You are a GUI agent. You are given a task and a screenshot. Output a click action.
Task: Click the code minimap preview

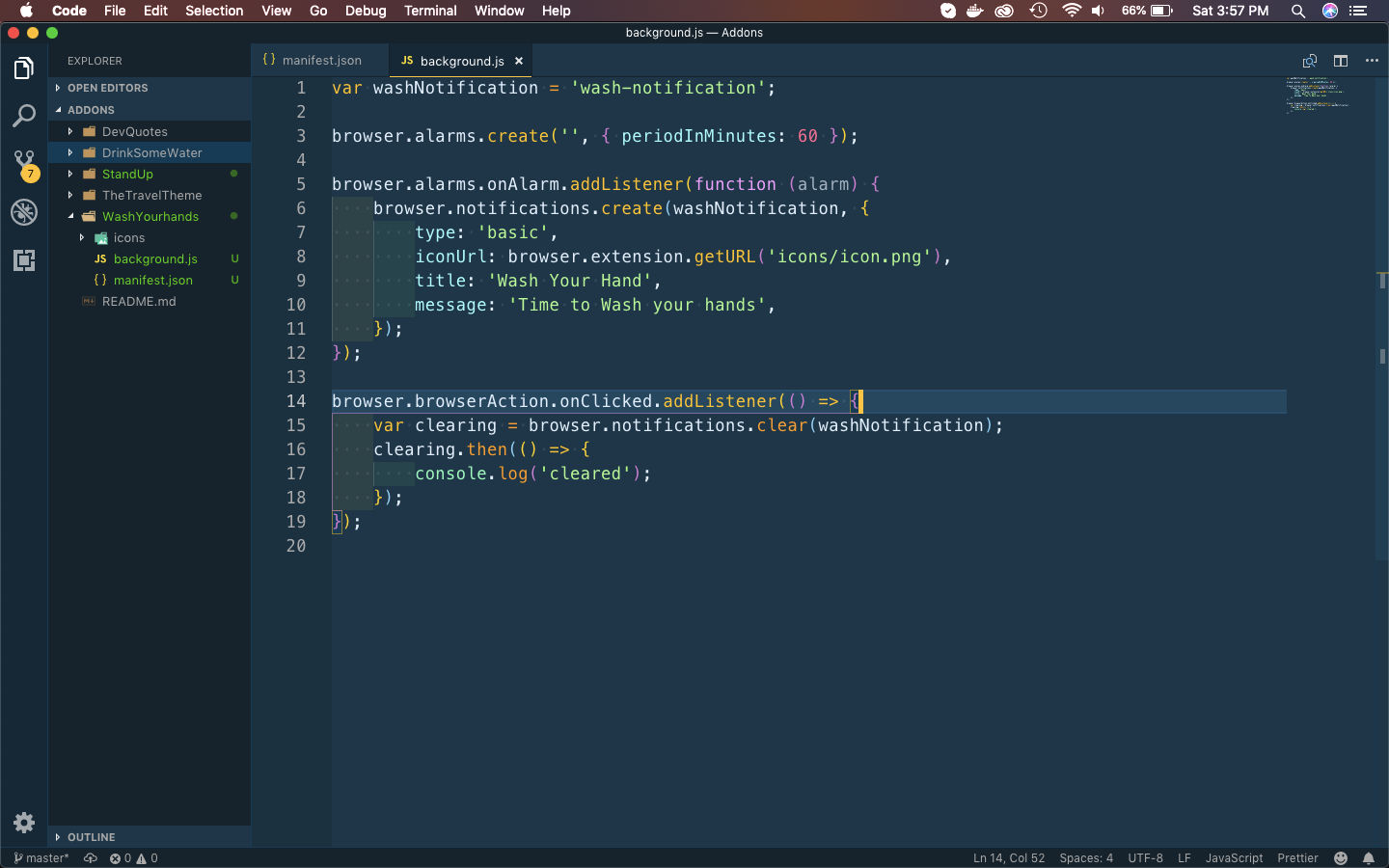(1317, 95)
